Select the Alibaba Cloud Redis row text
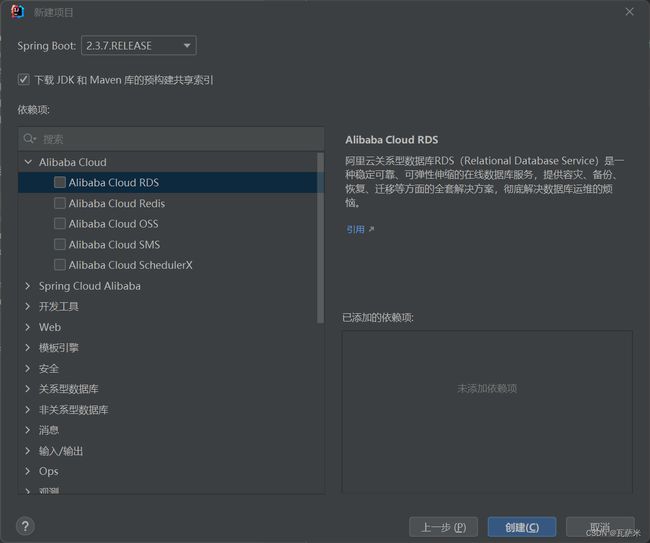This screenshot has width=650, height=543. (x=117, y=203)
